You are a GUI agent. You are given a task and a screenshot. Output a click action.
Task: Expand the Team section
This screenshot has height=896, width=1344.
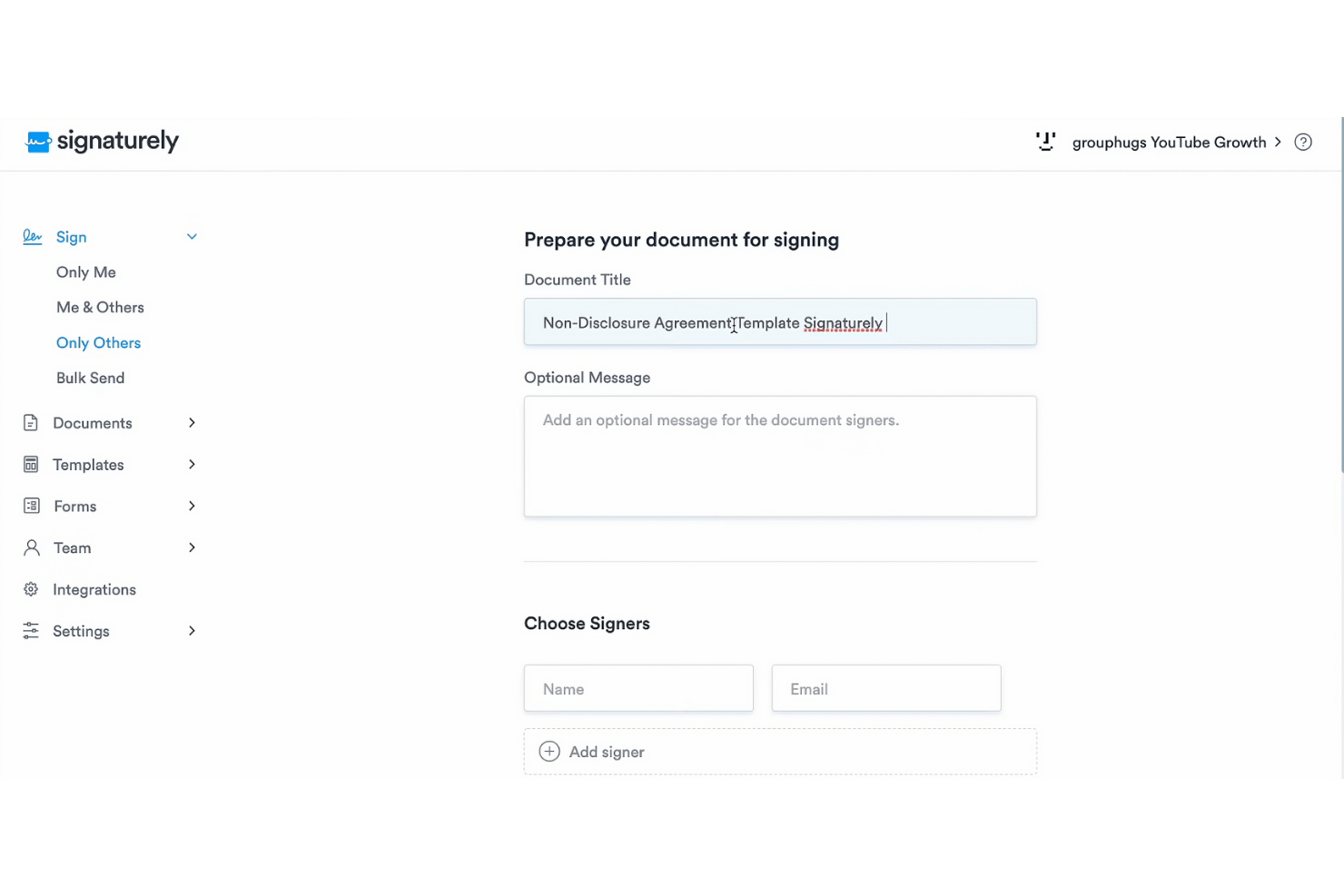click(x=192, y=547)
